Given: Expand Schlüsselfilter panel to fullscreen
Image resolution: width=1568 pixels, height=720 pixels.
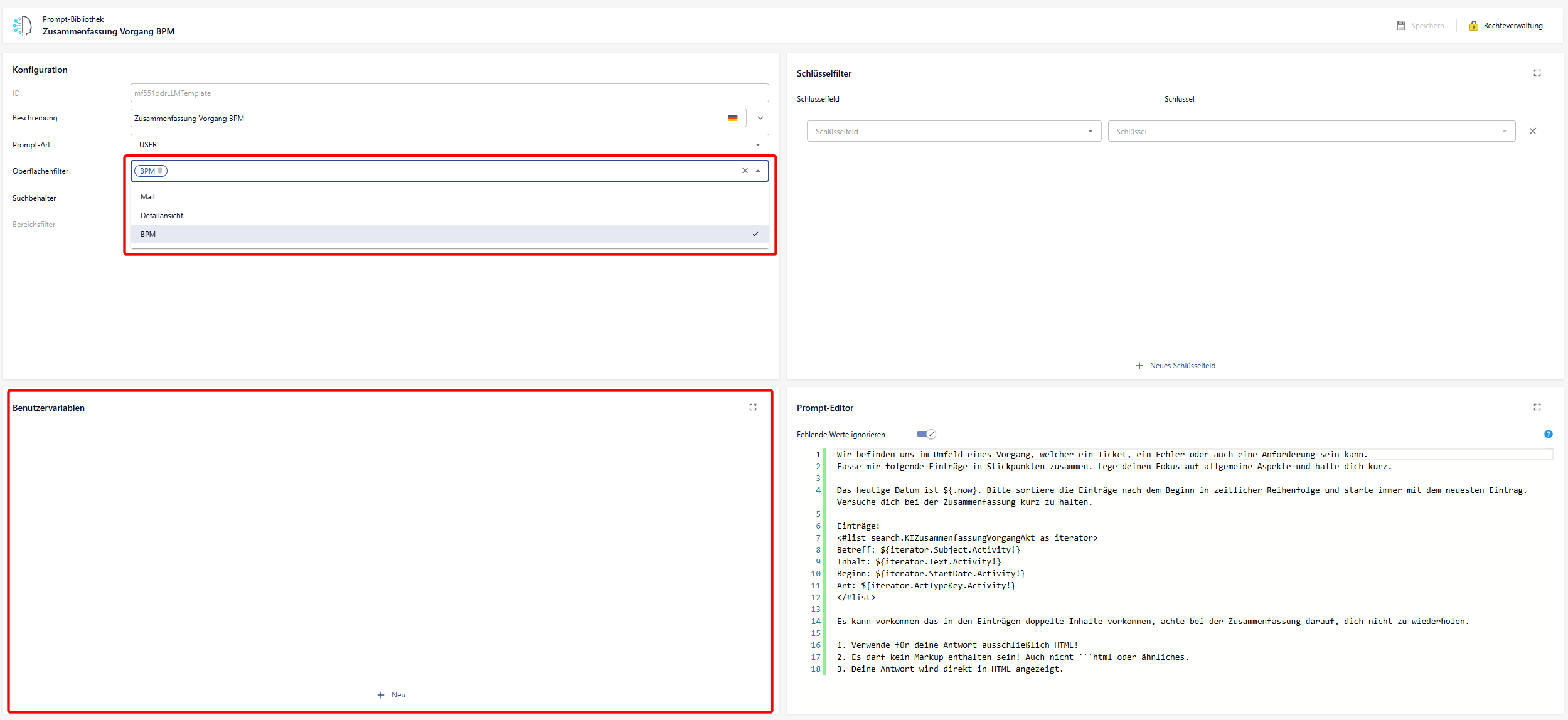Looking at the screenshot, I should pyautogui.click(x=1537, y=73).
